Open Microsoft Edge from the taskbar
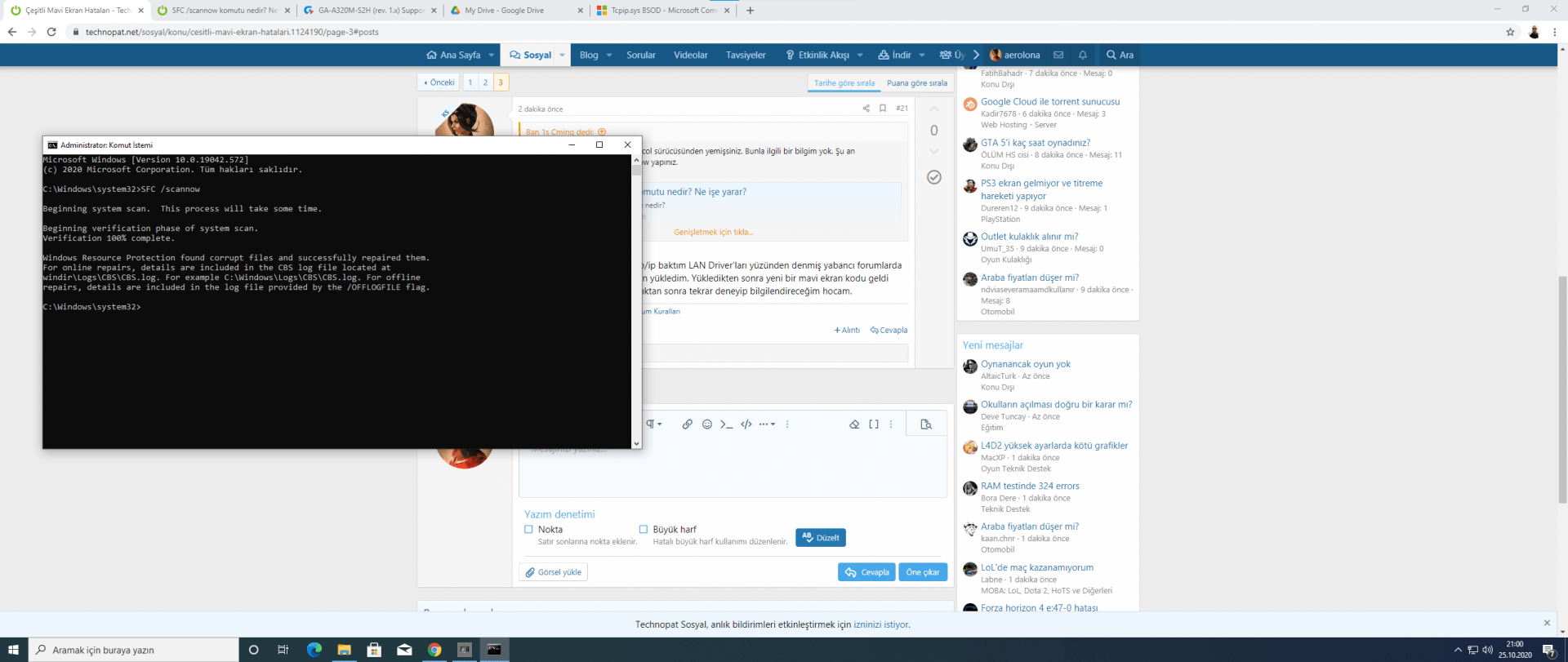Viewport: 1568px width, 662px height. coord(314,650)
